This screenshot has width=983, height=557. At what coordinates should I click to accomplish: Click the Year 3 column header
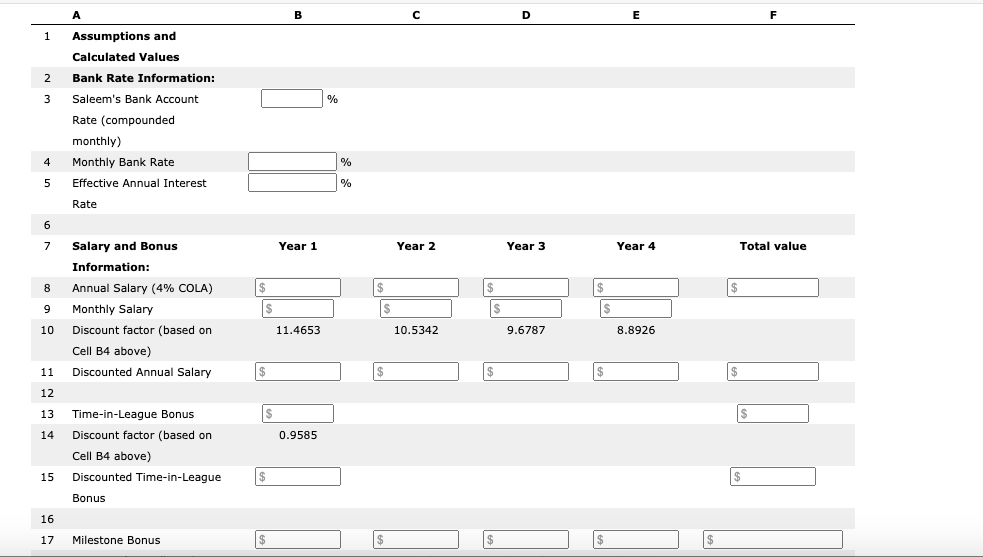(x=526, y=246)
